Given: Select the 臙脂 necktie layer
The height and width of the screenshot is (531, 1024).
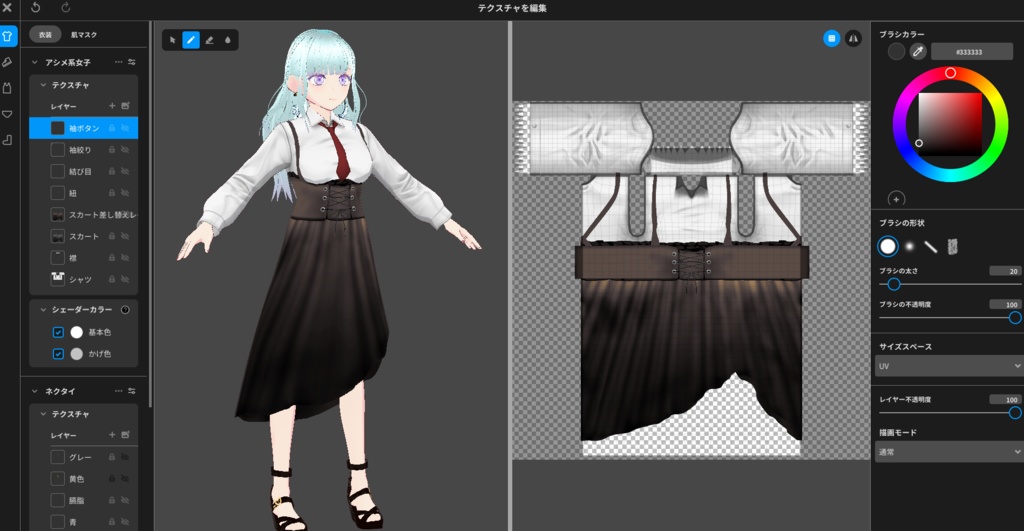Looking at the screenshot, I should (84, 500).
